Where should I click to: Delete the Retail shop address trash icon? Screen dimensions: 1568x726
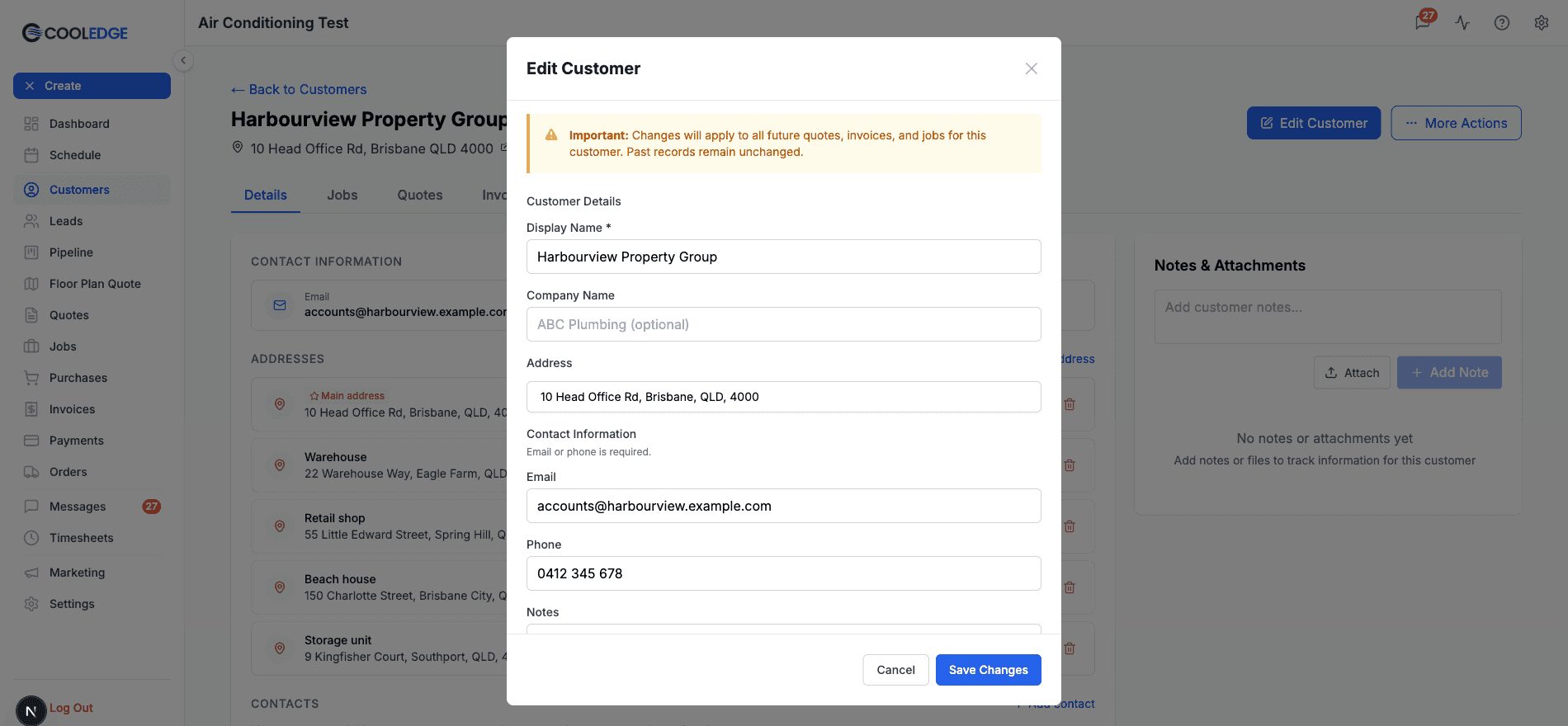(1070, 526)
